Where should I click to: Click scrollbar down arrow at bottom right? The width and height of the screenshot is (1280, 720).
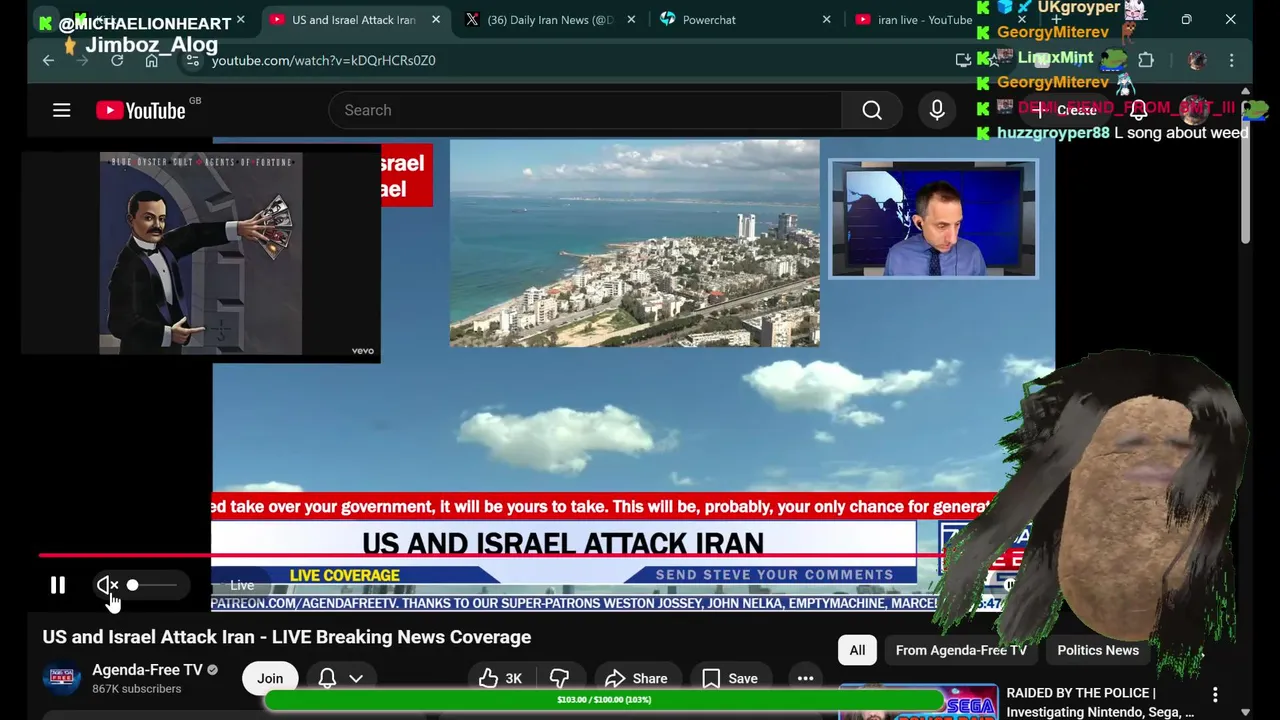point(1245,712)
